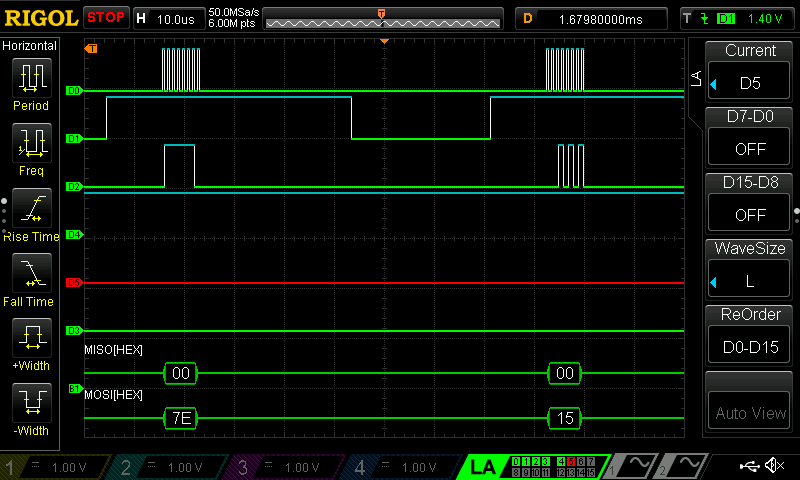The width and height of the screenshot is (800, 480).
Task: Click the USB device status icon
Action: [749, 466]
